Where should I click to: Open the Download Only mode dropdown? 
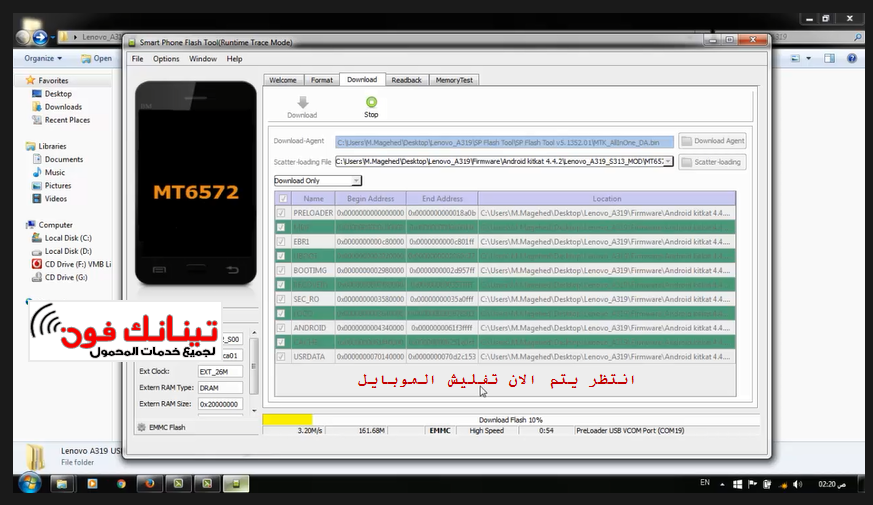317,180
